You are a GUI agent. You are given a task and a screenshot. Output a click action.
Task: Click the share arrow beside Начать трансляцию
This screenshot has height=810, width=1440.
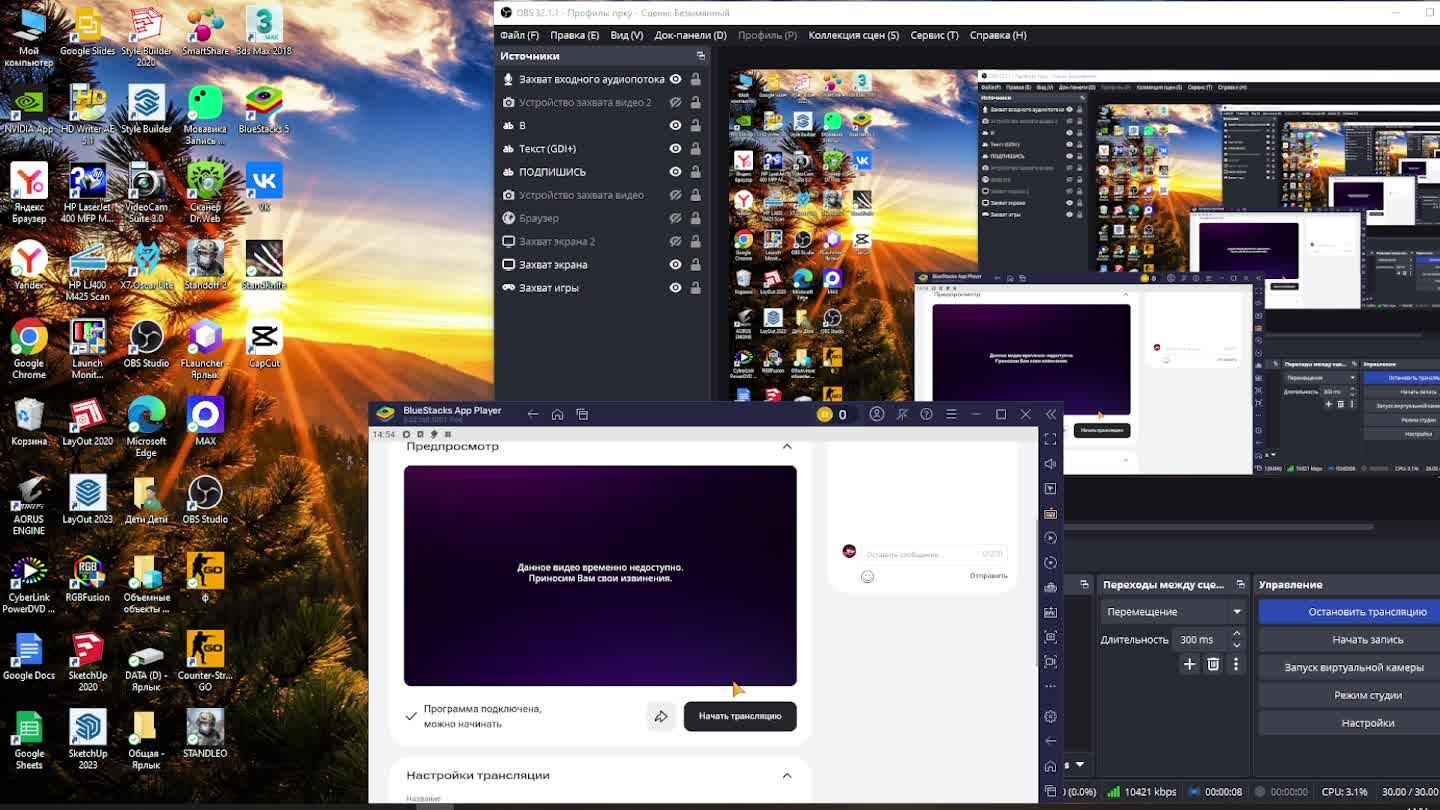click(661, 716)
